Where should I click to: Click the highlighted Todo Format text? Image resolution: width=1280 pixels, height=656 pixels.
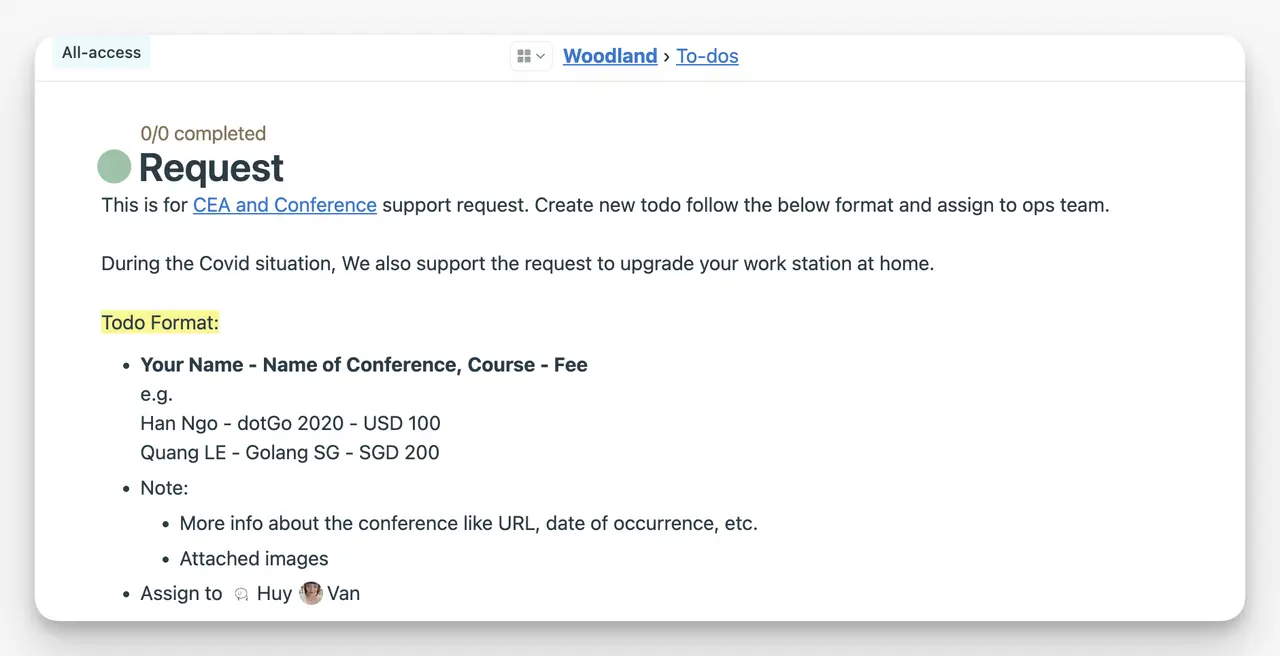(160, 323)
